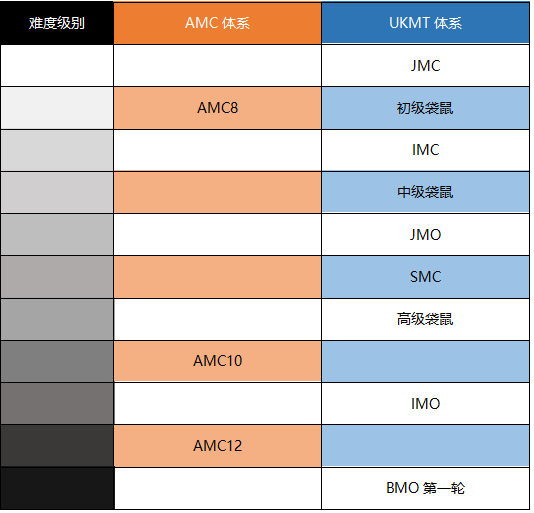This screenshot has height=513, width=534.
Task: Click the AMC12 cell
Action: point(218,446)
